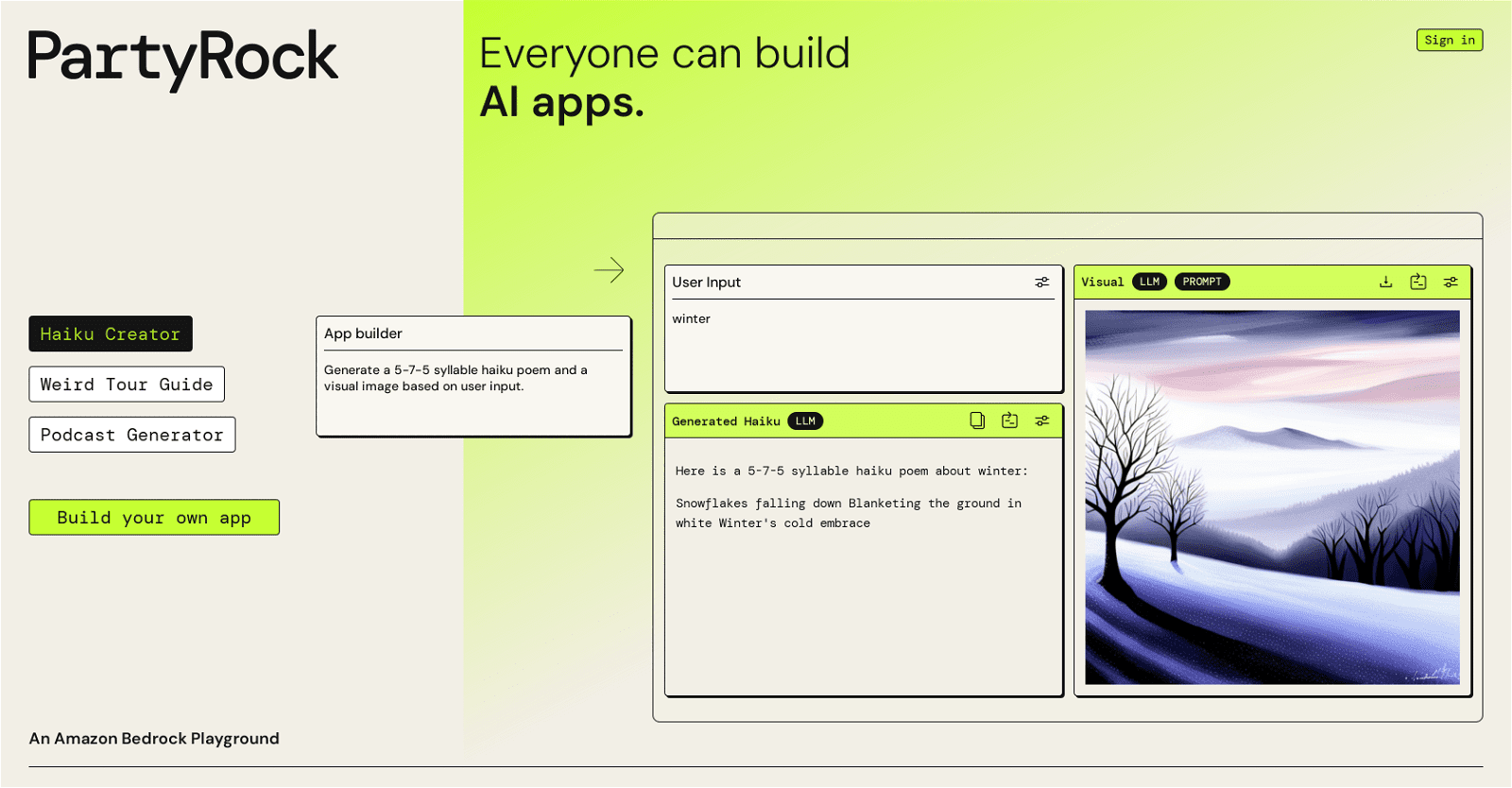Click the Sign in button
This screenshot has width=1512, height=788.
pos(1449,40)
